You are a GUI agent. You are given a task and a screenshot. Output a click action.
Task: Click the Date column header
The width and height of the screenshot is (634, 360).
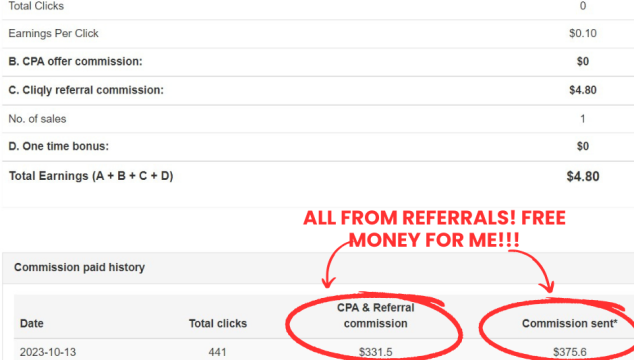click(32, 324)
